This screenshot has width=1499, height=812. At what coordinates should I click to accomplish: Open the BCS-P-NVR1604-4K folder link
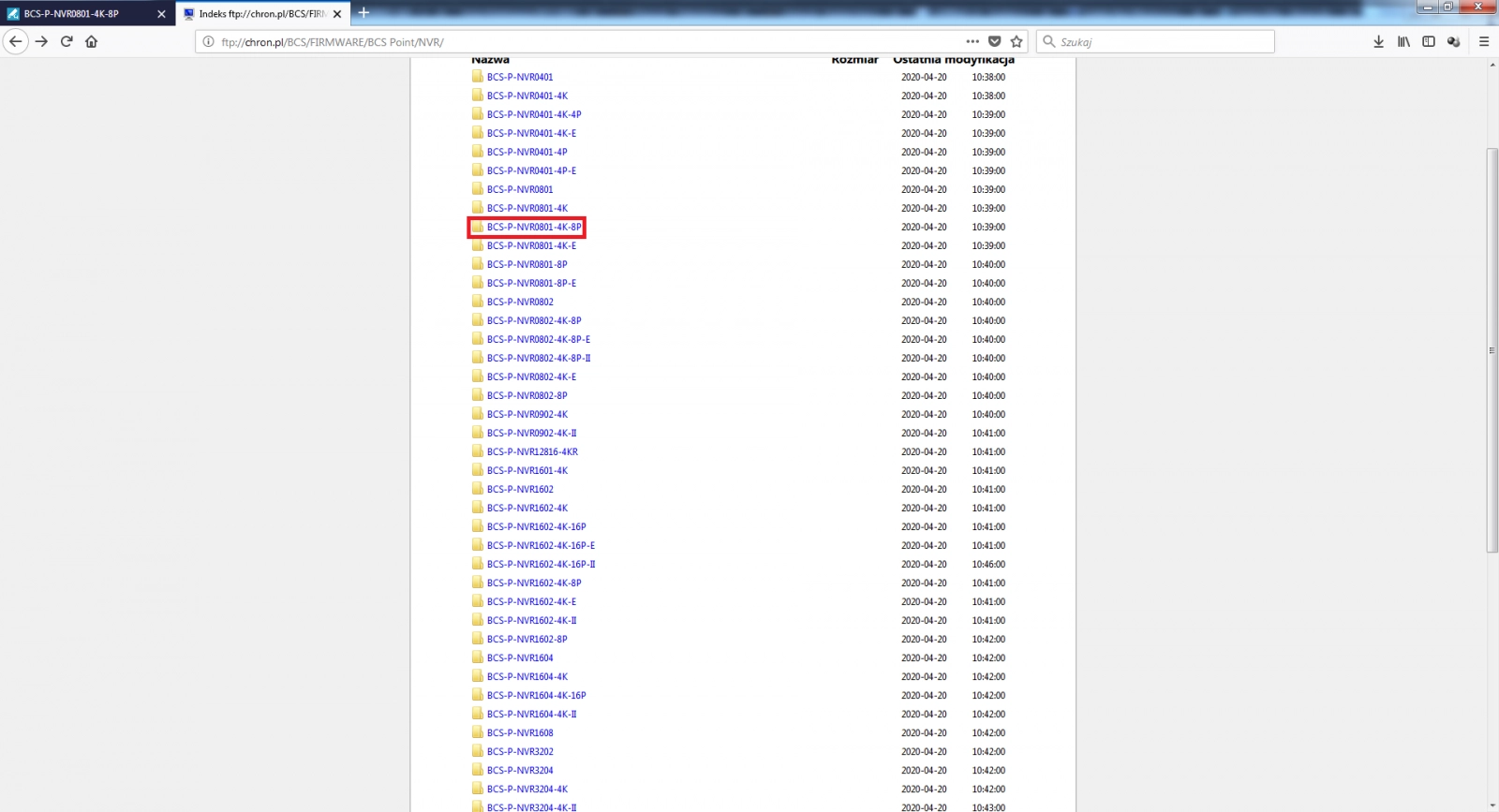[x=527, y=676]
